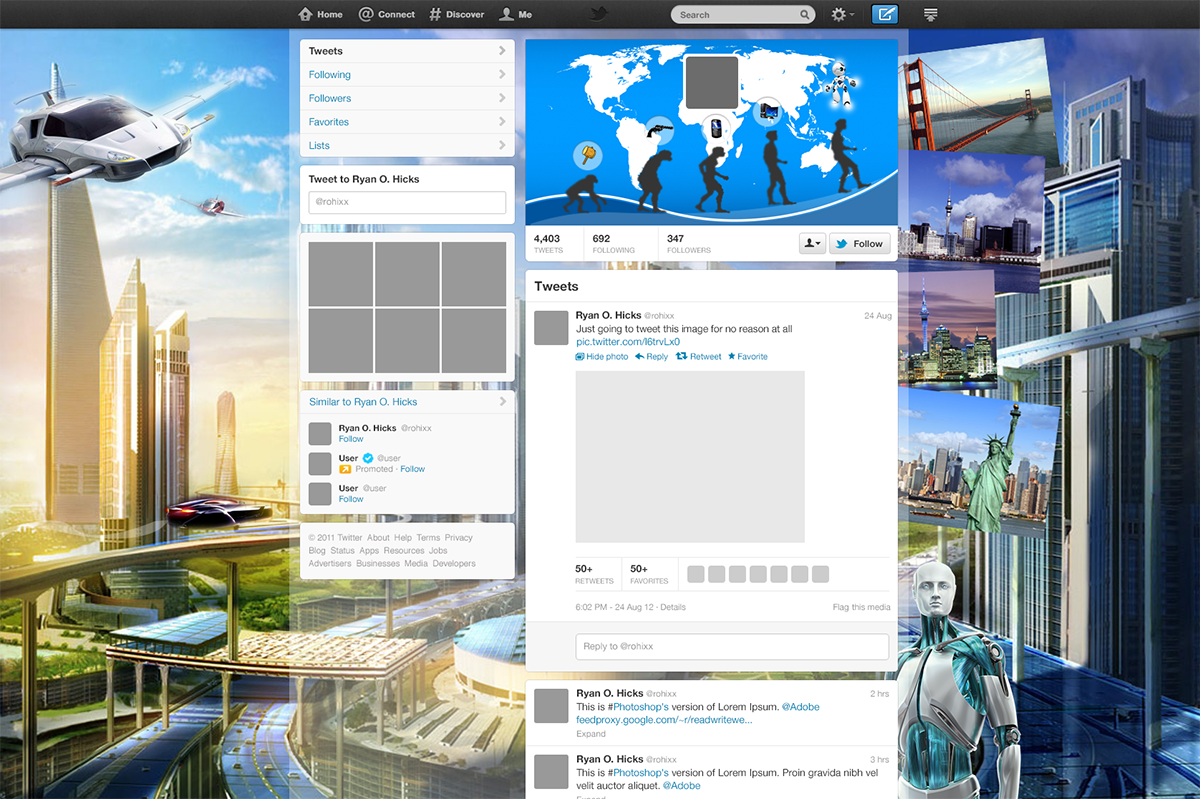View the 692 Following count

[613, 243]
